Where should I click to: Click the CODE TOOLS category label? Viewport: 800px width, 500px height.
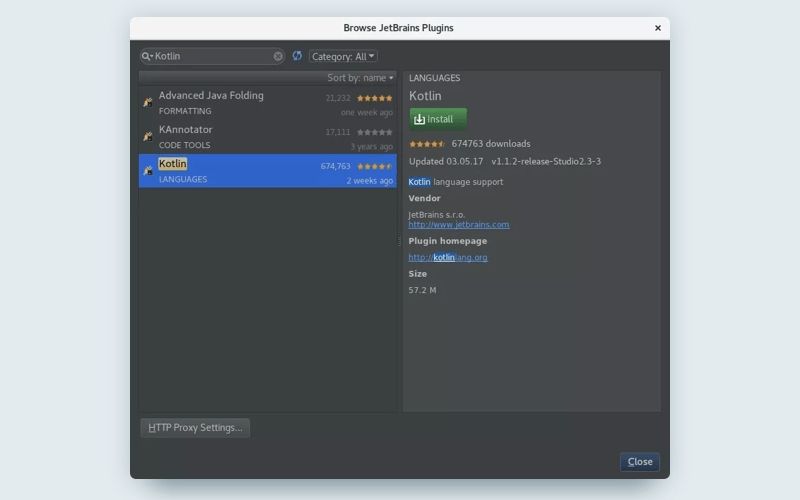[184, 145]
